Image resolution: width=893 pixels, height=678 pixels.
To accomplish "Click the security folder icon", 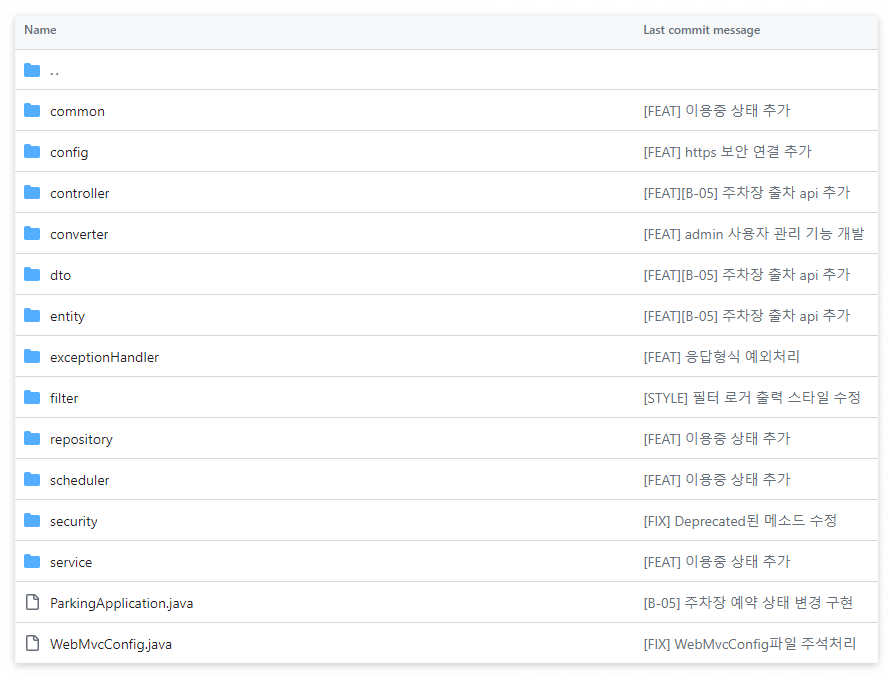I will click(32, 521).
